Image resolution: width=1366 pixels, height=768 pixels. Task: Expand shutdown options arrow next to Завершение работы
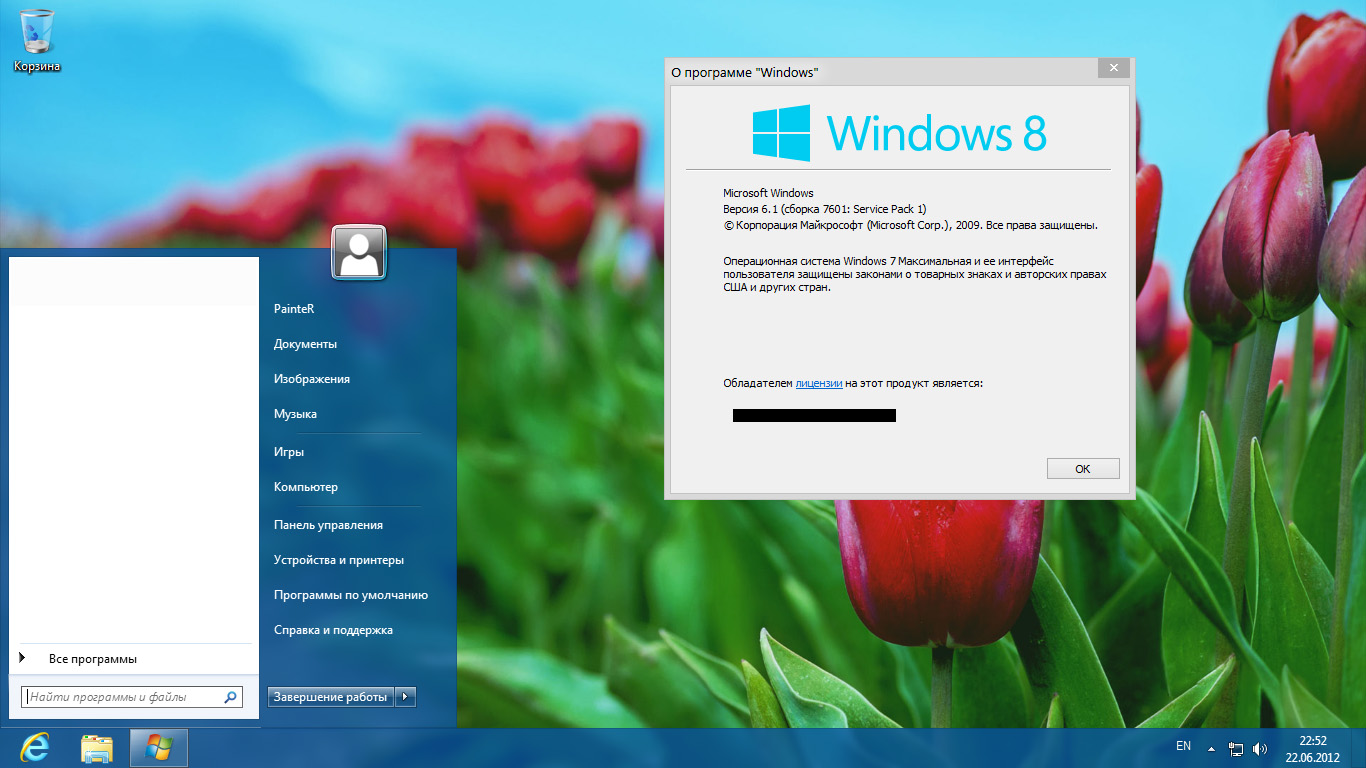tap(405, 697)
